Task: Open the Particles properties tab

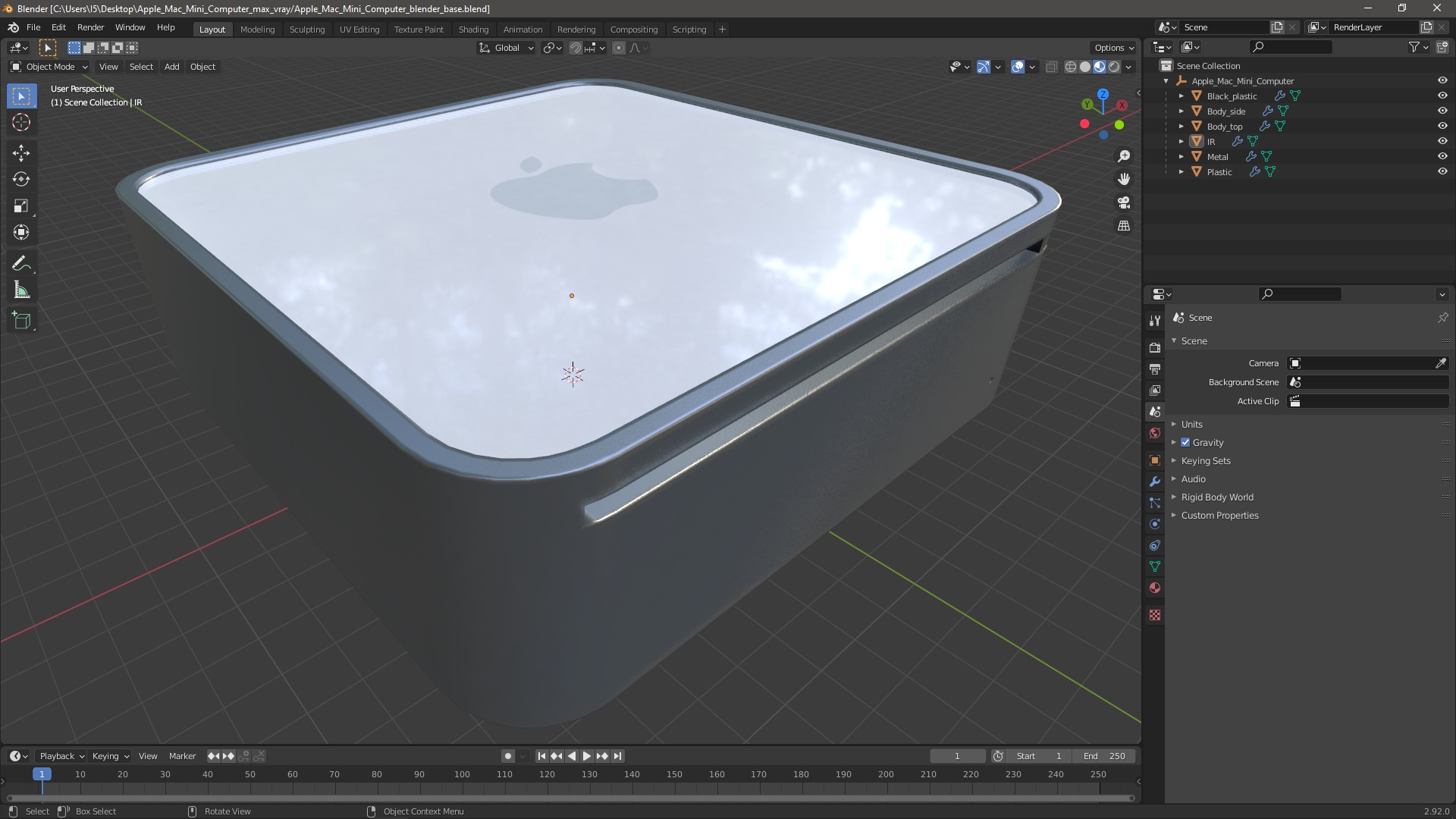Action: 1155,503
